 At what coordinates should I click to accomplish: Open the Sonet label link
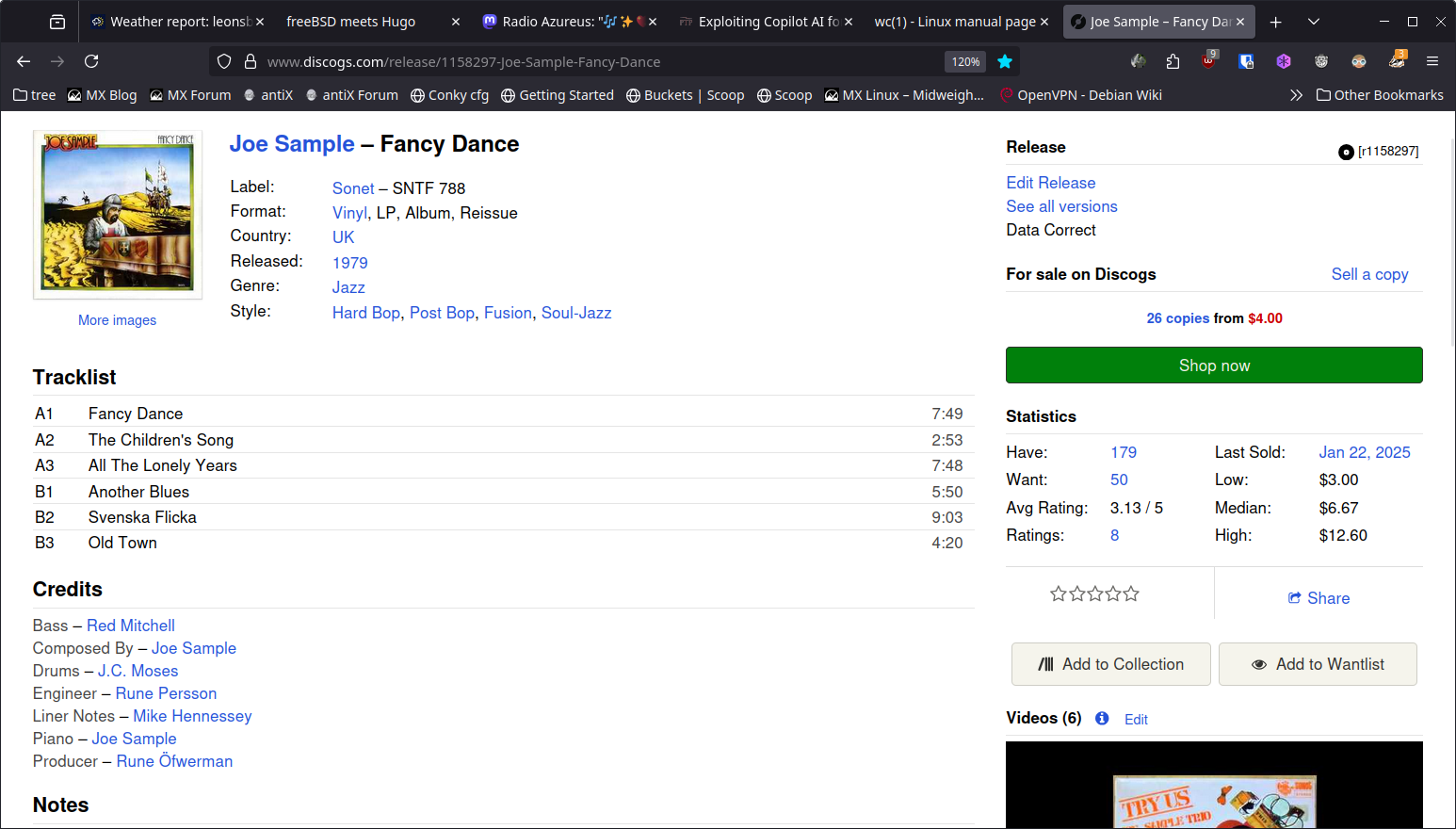(x=353, y=188)
